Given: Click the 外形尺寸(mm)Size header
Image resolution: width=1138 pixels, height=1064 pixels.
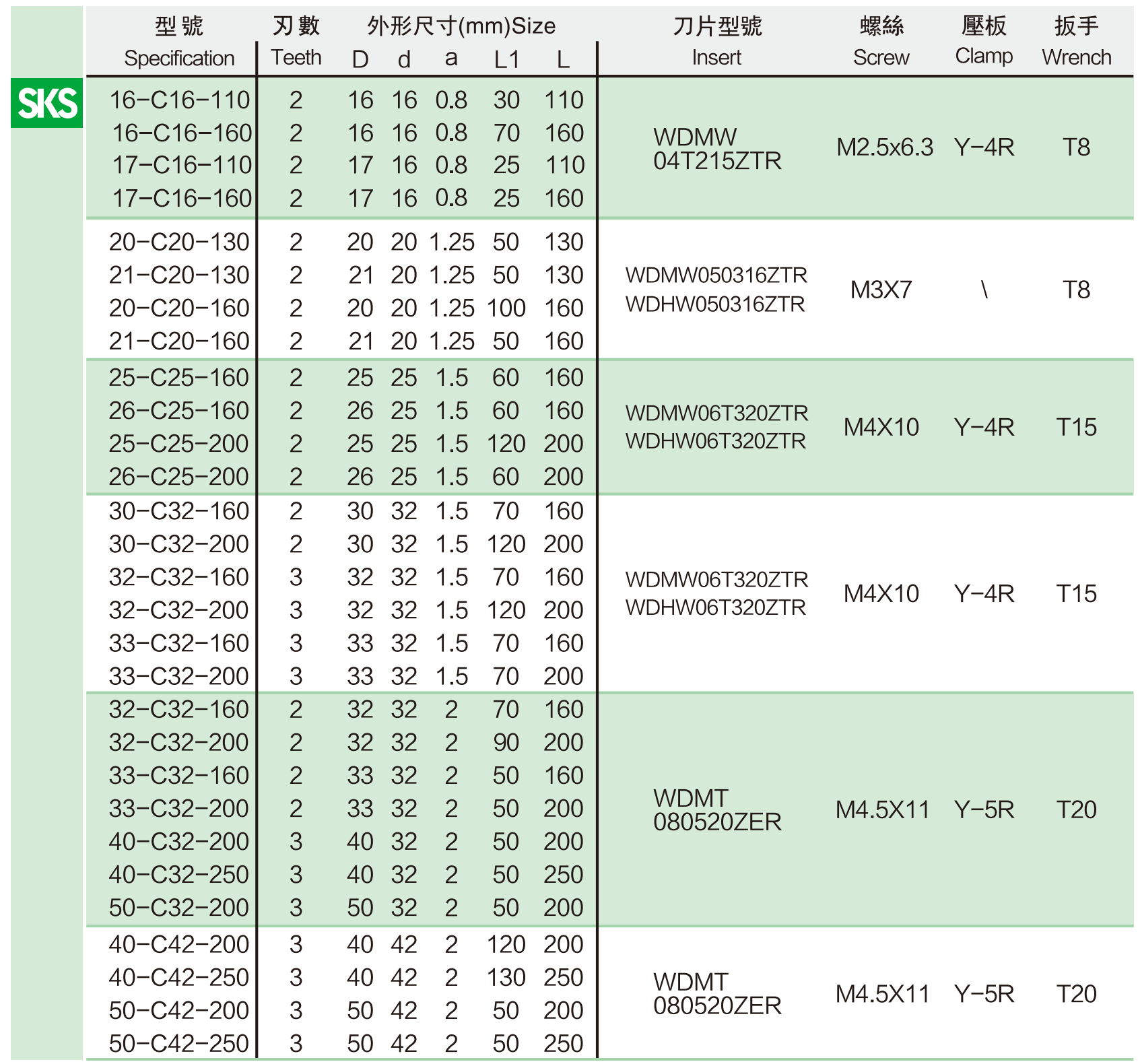Looking at the screenshot, I should tap(461, 26).
